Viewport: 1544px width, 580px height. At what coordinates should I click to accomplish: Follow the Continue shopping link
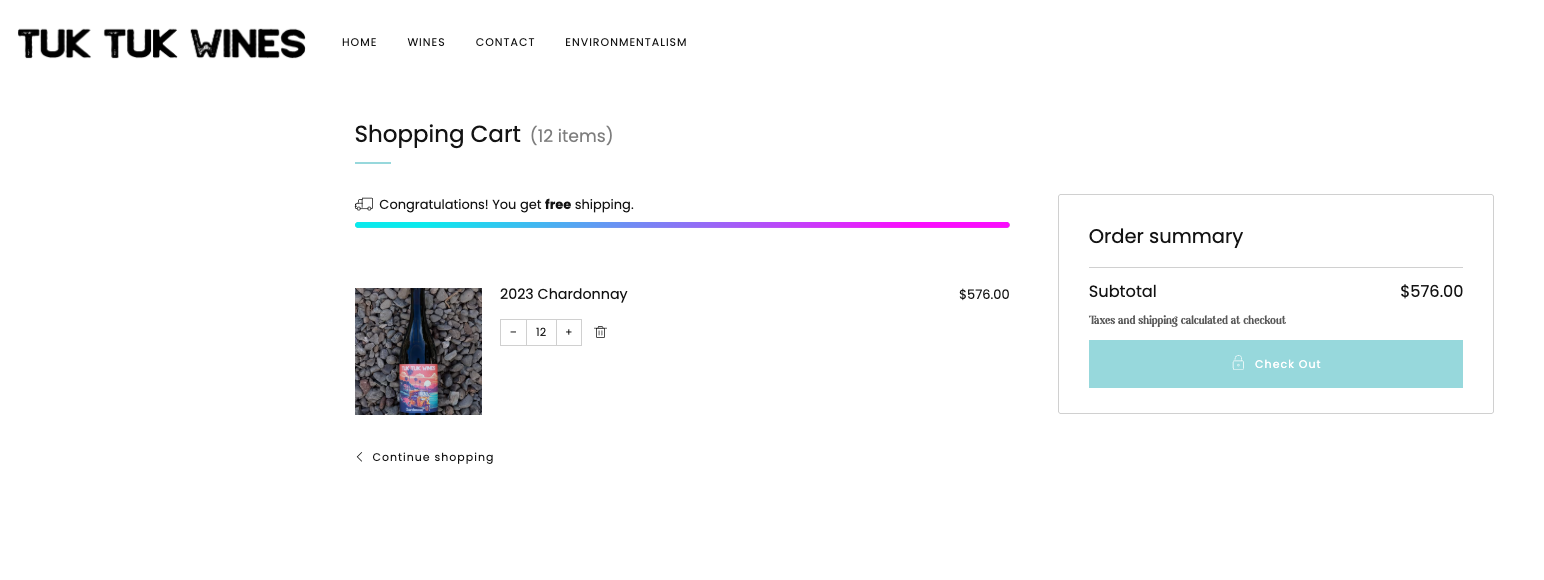click(433, 457)
